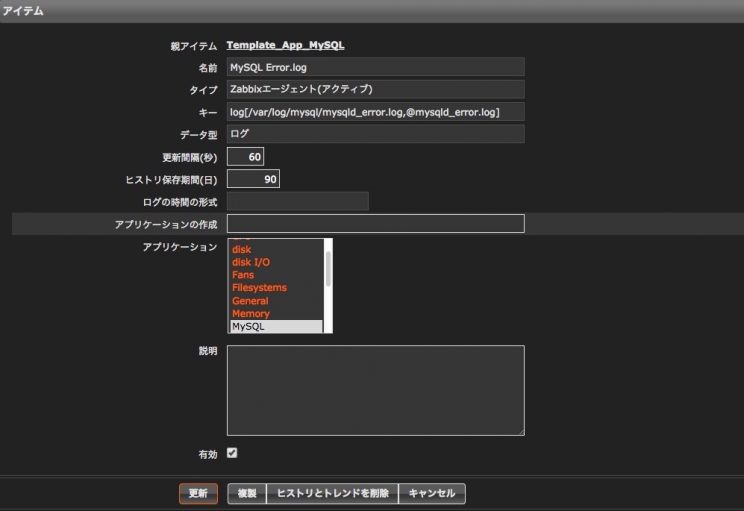Select General in the application list
The image size is (744, 511).
(x=250, y=301)
